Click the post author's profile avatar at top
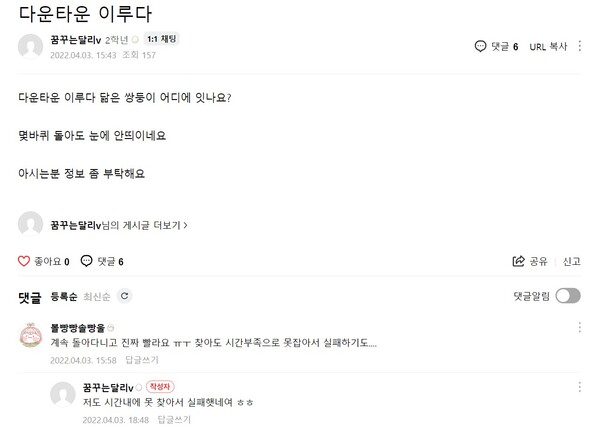 [x=31, y=46]
